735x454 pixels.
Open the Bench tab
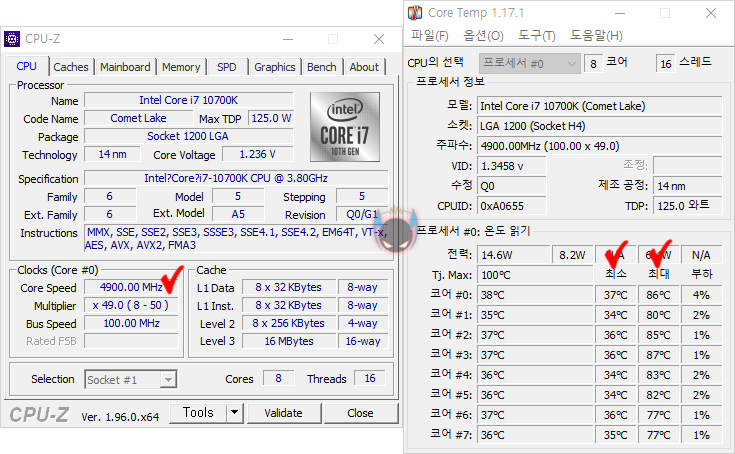click(x=322, y=67)
